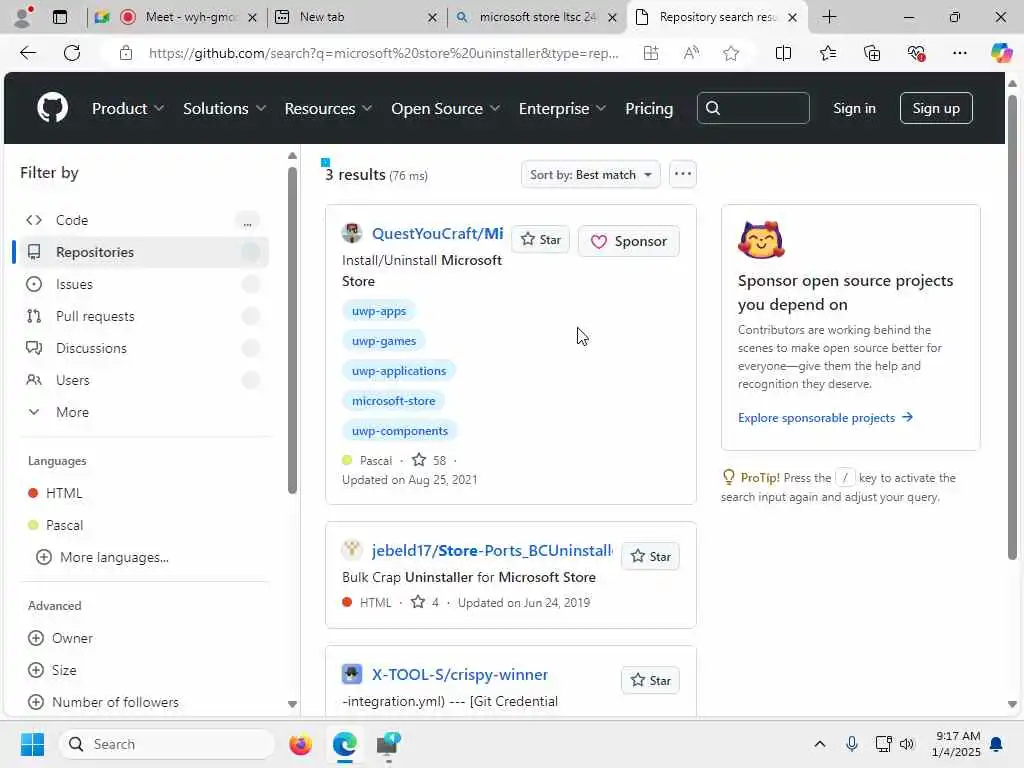Click Sign in link
Screen dimensions: 1024x768
(x=854, y=108)
